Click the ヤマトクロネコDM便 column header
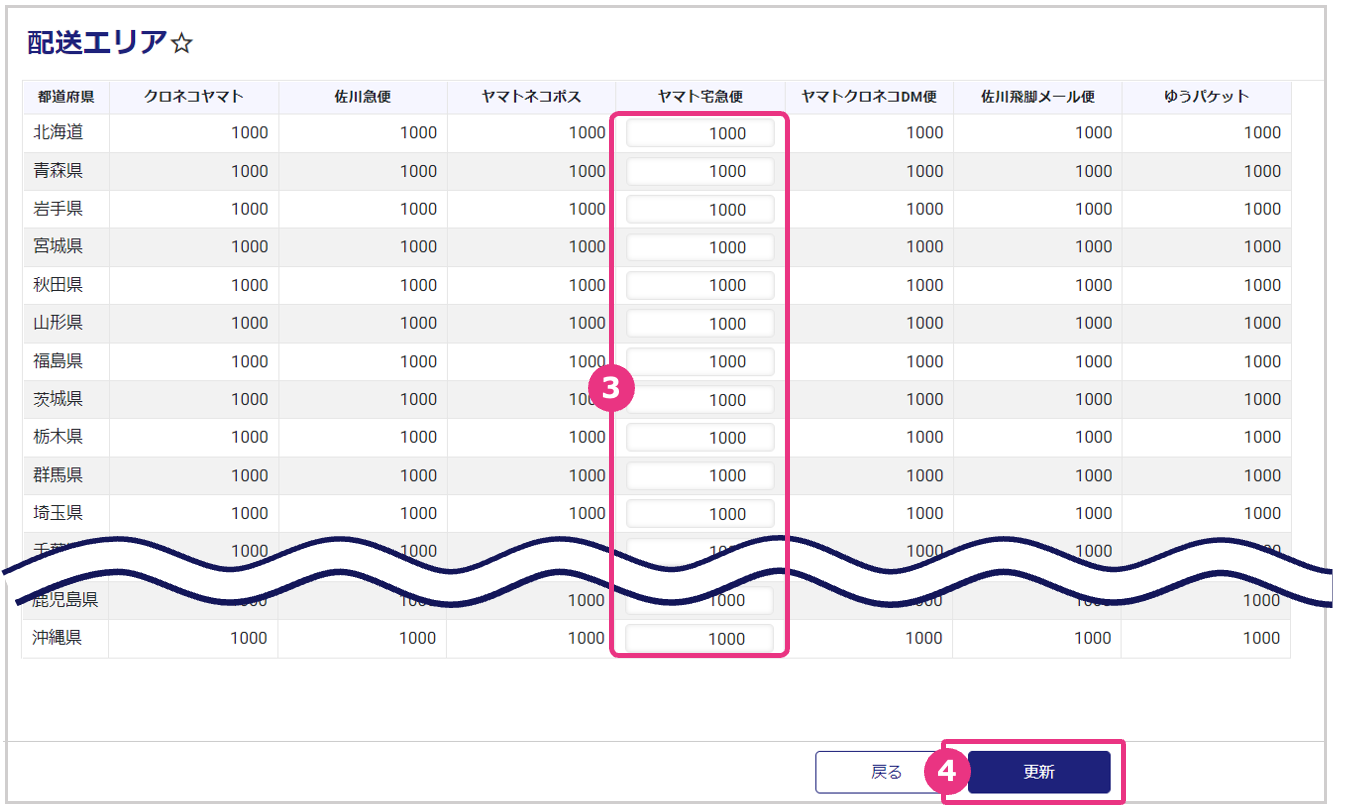 (868, 97)
